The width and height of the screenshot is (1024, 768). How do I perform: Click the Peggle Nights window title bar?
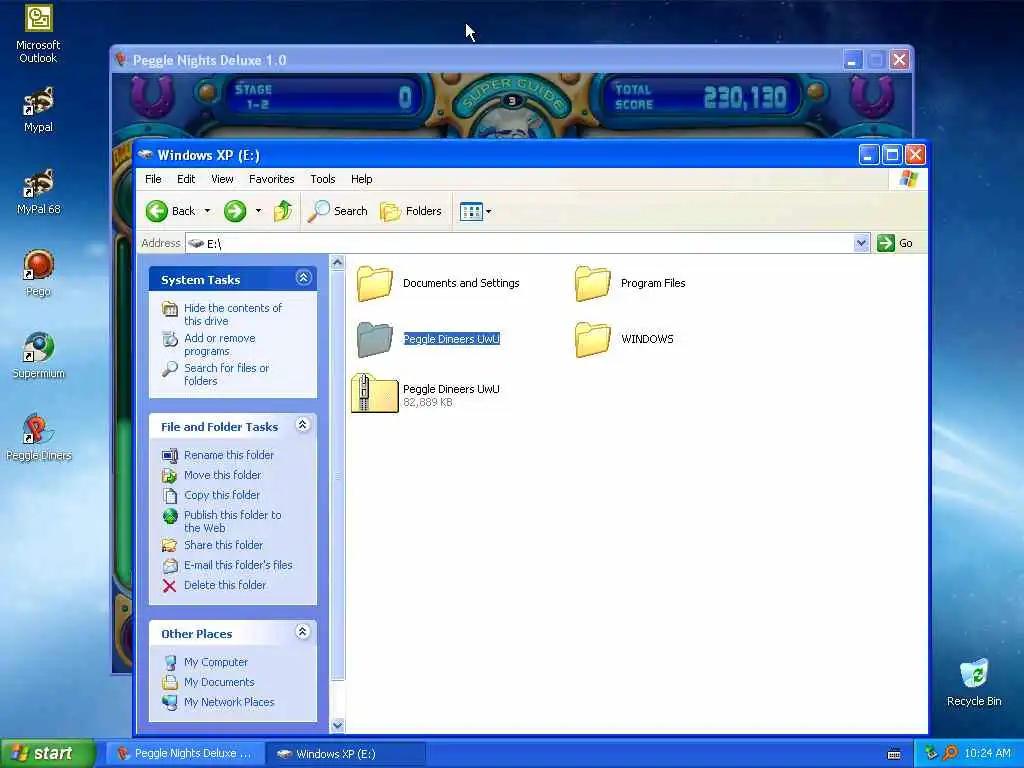click(x=477, y=60)
